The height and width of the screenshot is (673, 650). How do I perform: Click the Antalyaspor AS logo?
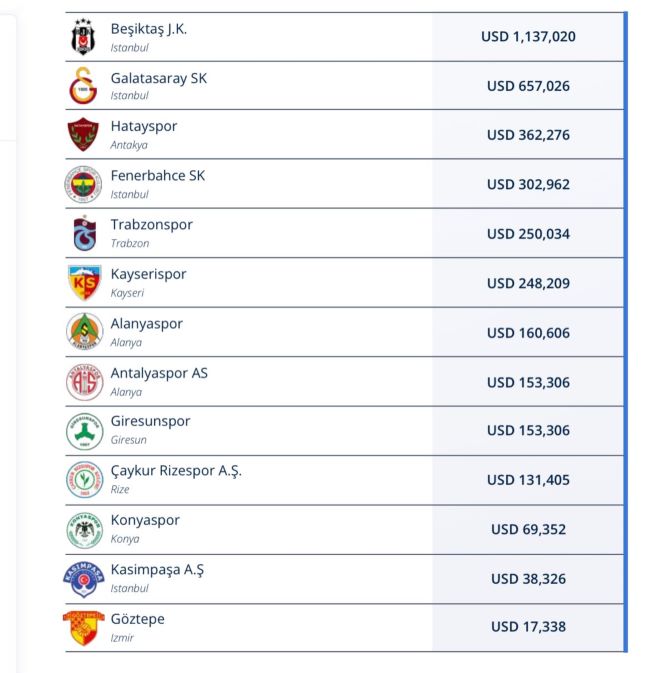[85, 382]
